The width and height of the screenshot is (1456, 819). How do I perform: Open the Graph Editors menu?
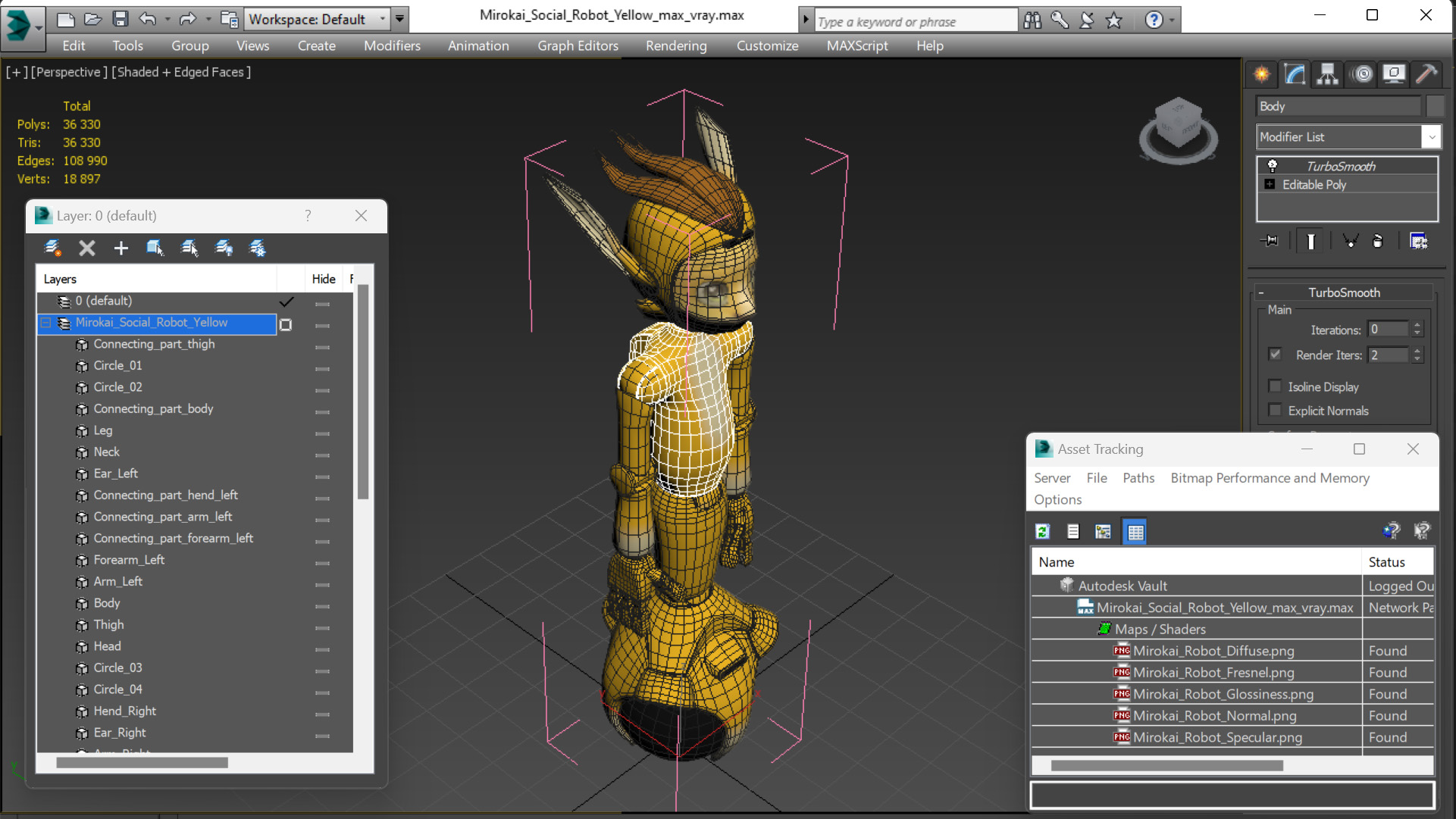[578, 45]
